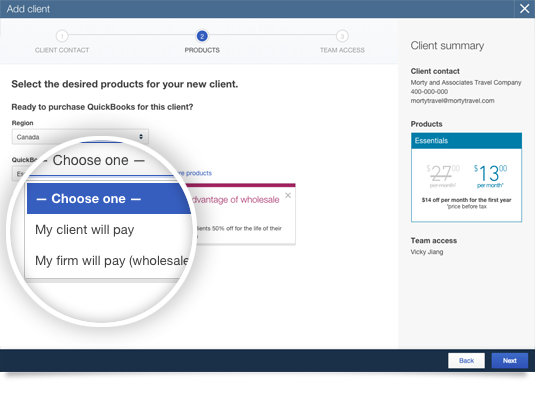535x396 pixels.
Task: Click the Next button
Action: (x=509, y=361)
